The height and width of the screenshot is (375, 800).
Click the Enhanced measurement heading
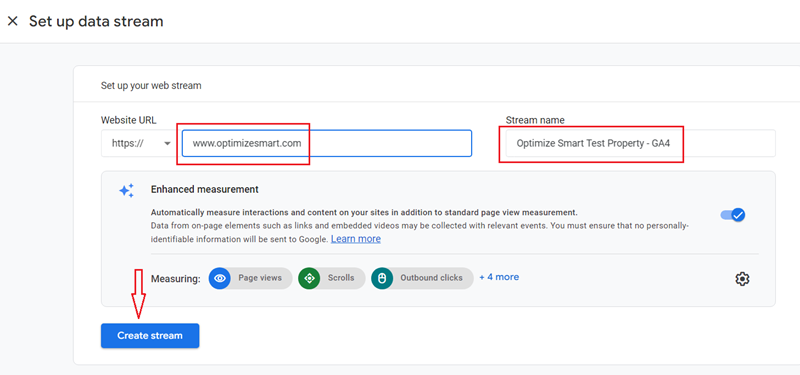205,189
